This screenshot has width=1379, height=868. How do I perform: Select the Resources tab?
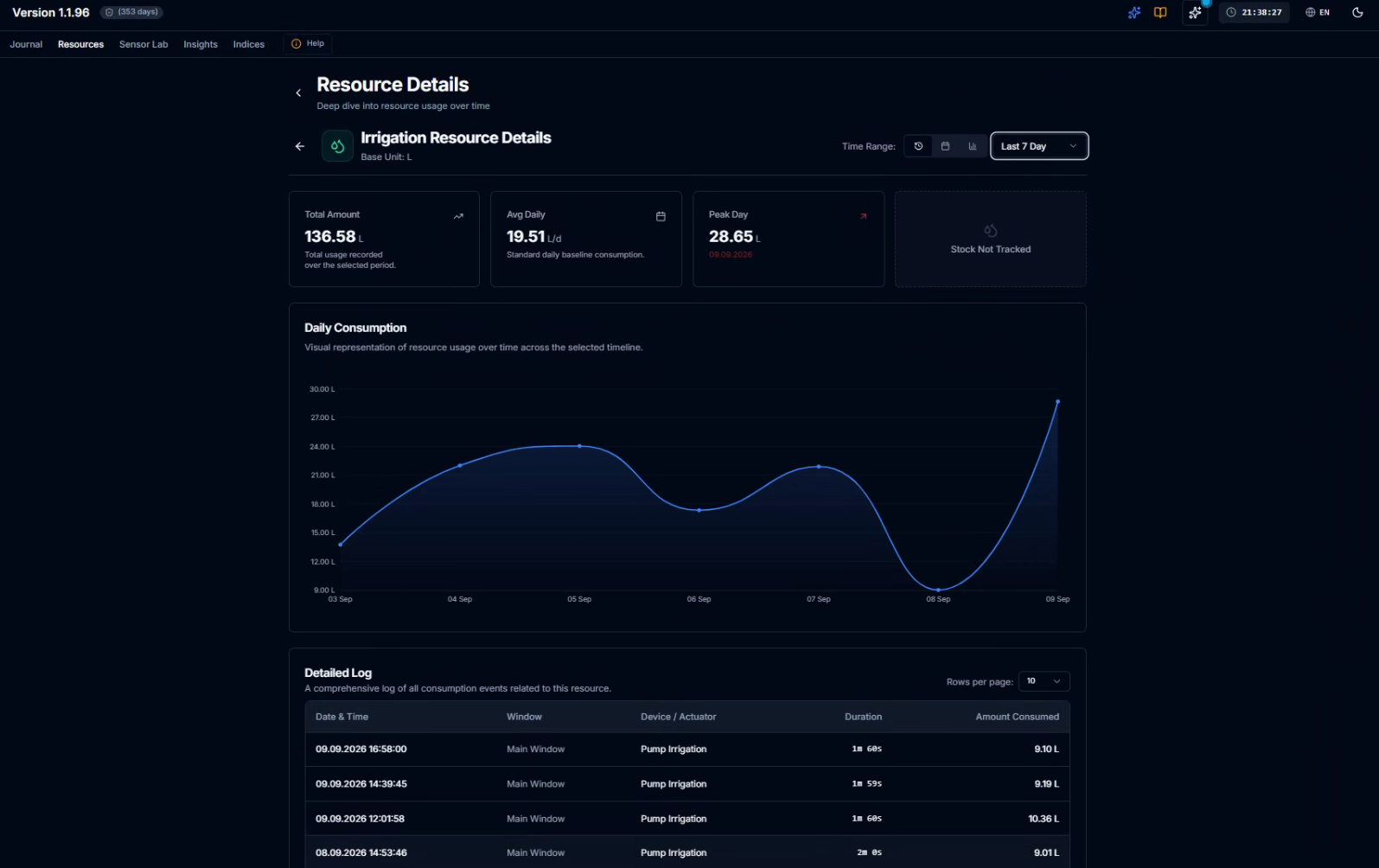tap(80, 44)
